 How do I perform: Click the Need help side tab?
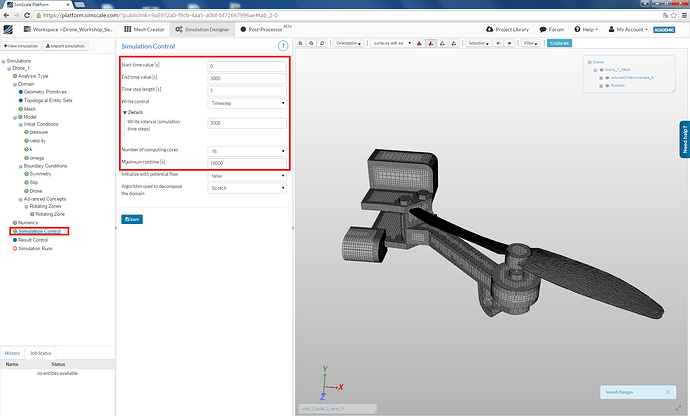pyautogui.click(x=684, y=139)
